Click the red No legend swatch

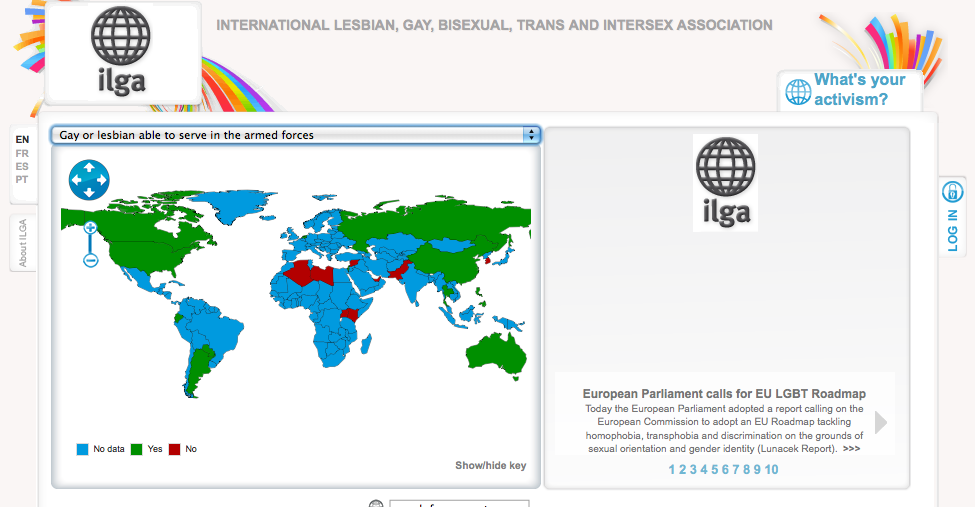(x=174, y=449)
